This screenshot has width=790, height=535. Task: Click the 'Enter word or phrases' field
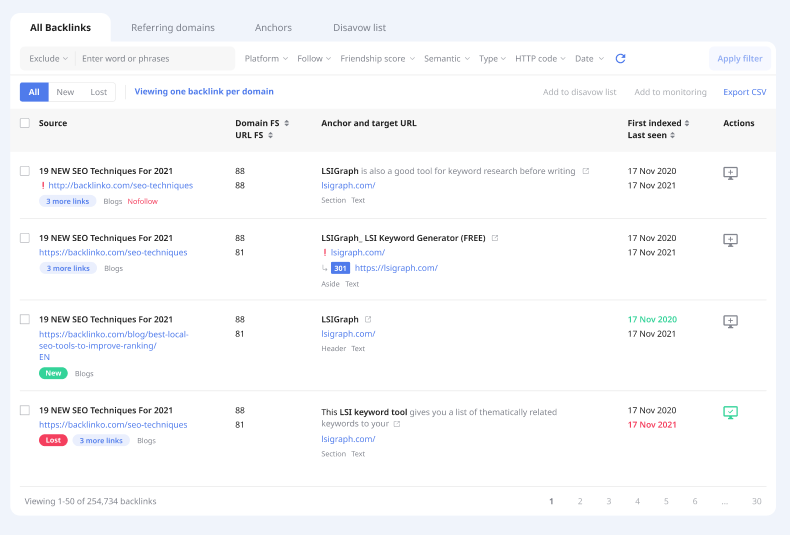155,59
